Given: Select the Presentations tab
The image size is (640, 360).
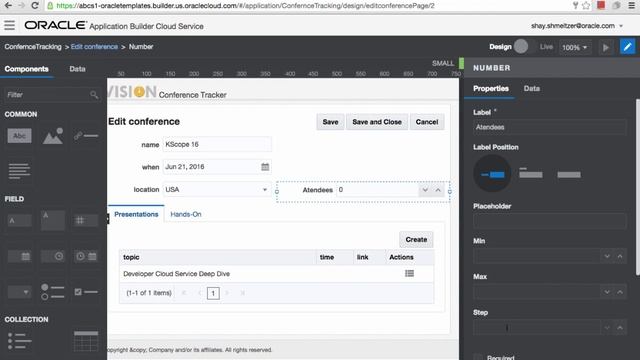Looking at the screenshot, I should tap(136, 214).
